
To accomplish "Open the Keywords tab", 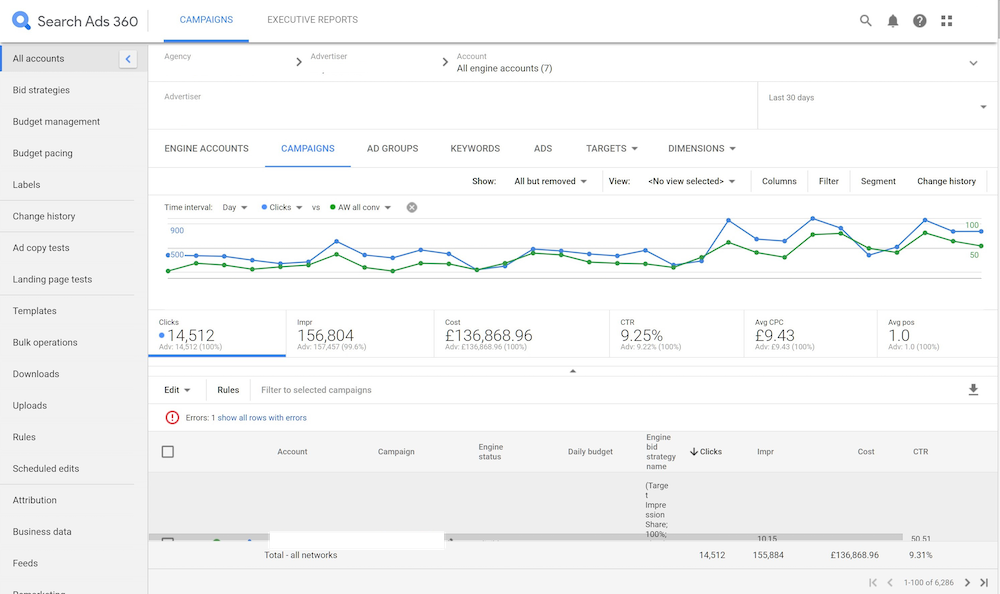I will click(x=475, y=149).
